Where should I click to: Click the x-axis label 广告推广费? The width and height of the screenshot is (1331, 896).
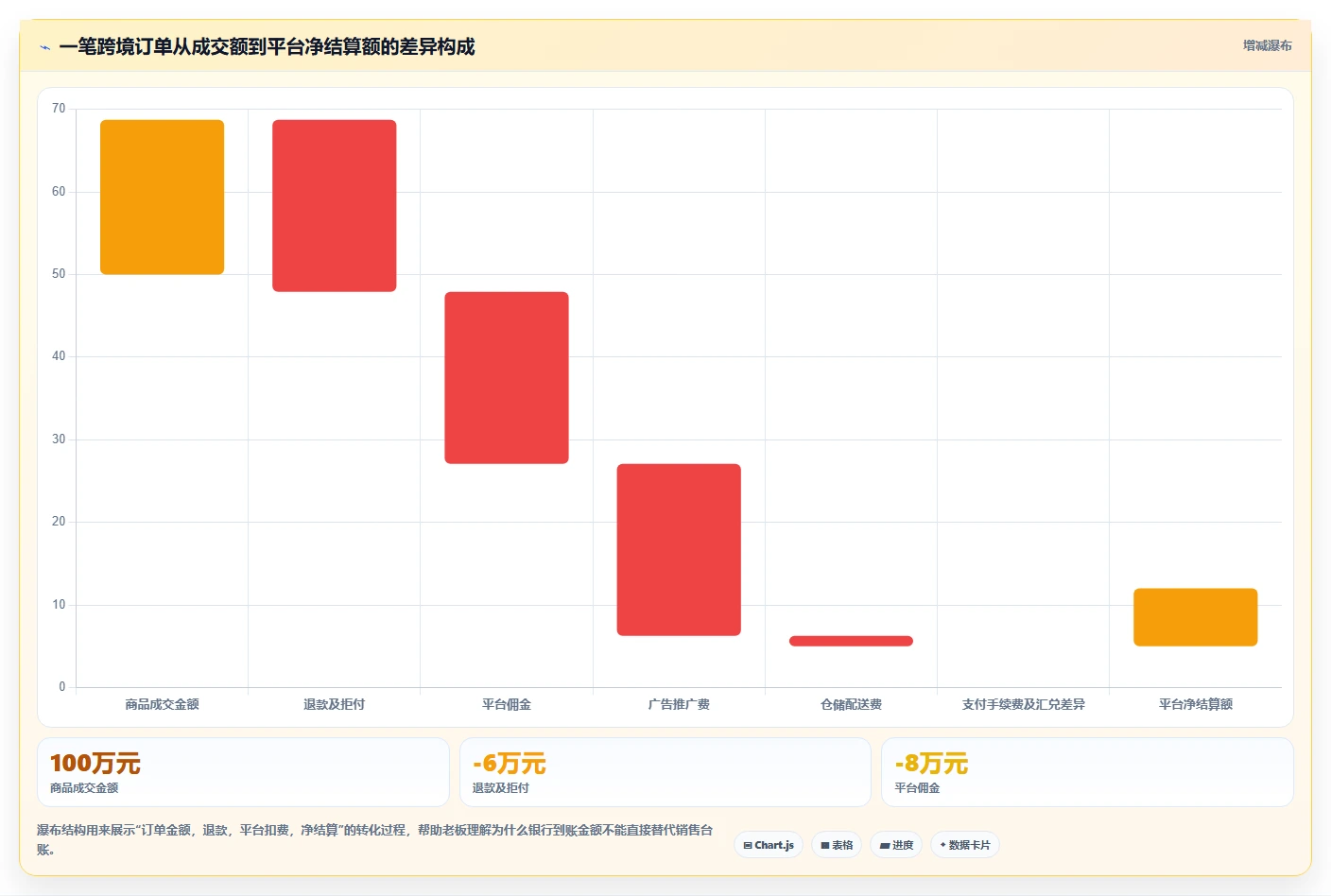[679, 704]
